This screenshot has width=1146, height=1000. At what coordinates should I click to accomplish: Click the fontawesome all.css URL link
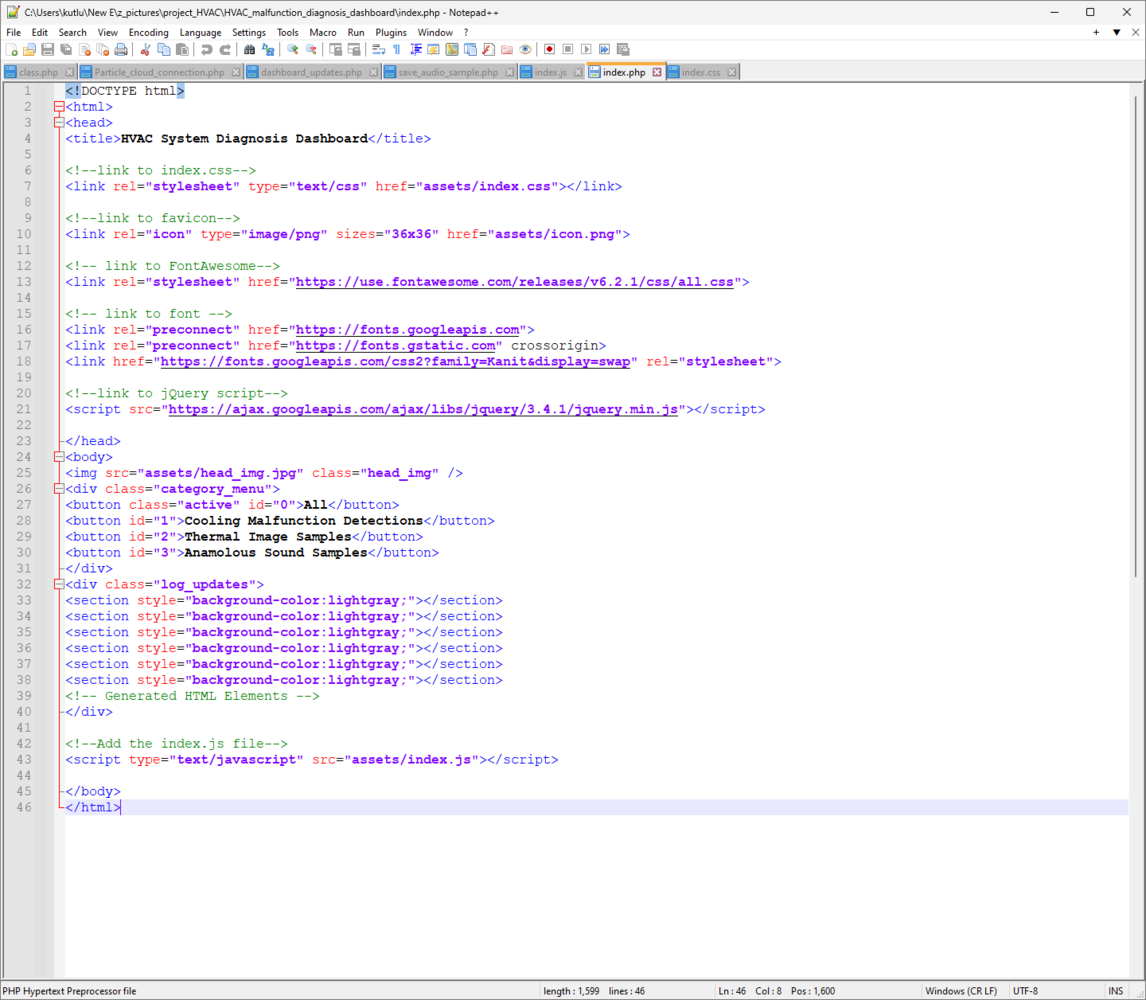coord(515,282)
